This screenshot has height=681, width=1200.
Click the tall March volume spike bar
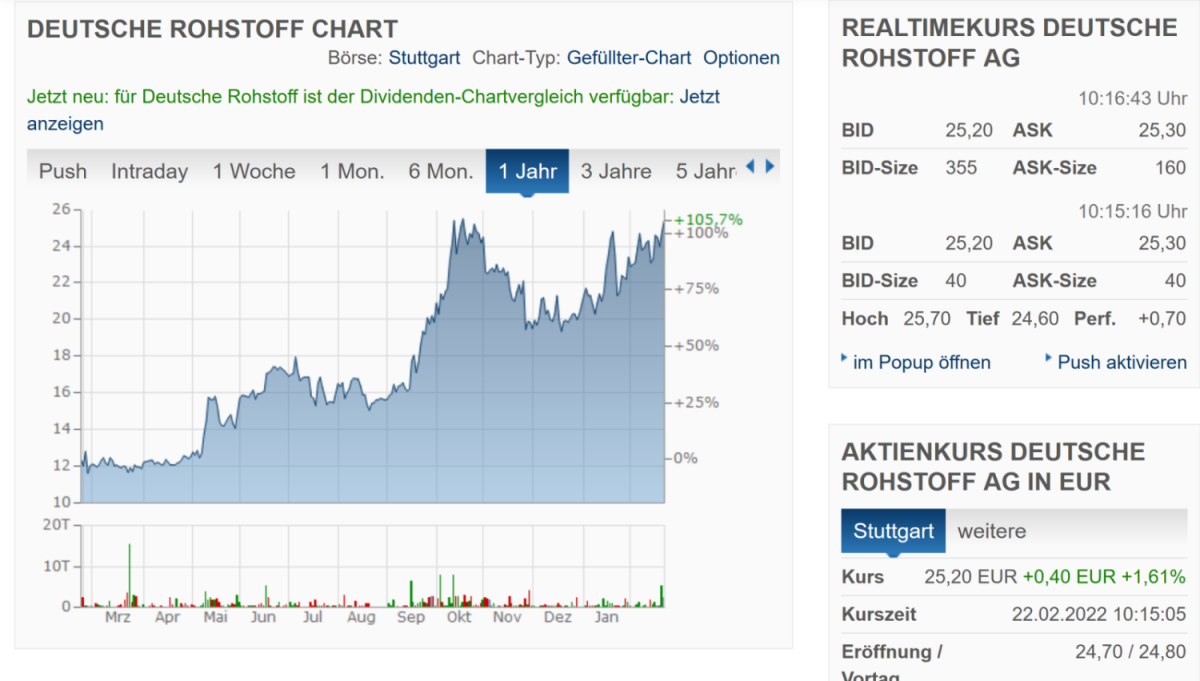[129, 575]
